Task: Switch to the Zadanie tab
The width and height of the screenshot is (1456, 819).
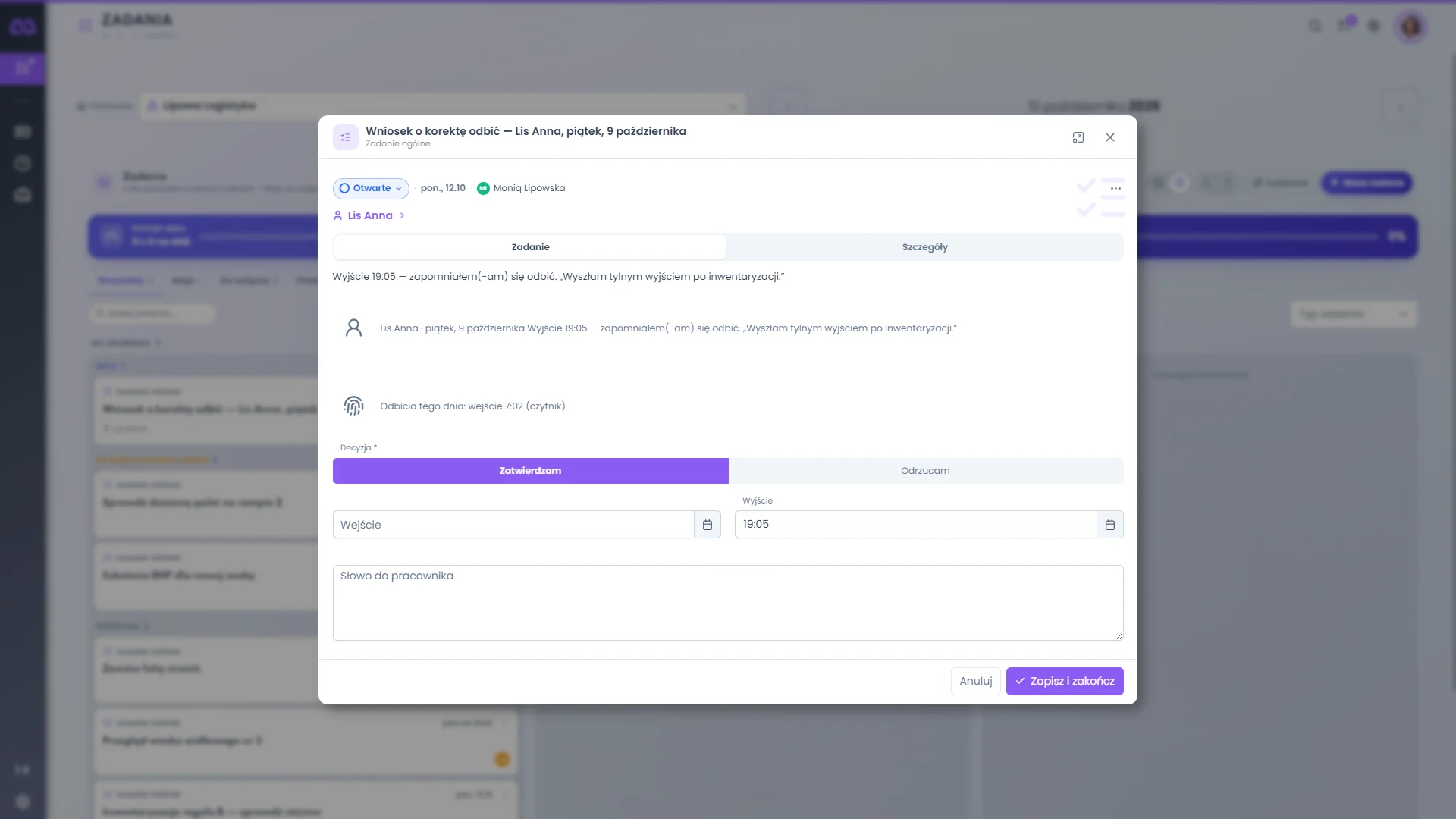Action: coord(530,247)
